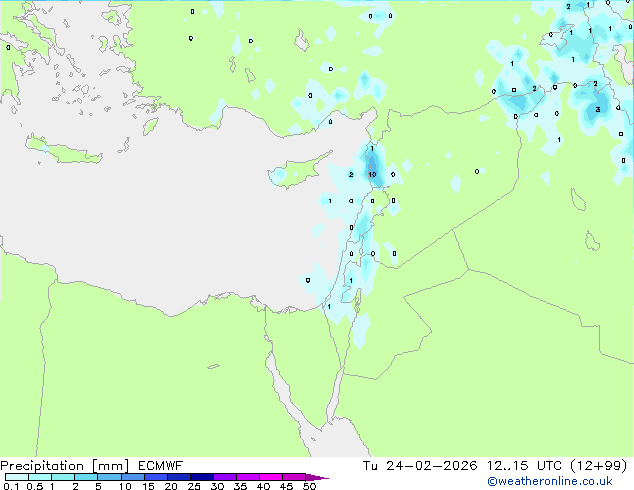The width and height of the screenshot is (634, 490).
Task: Click the '20' legend scale label
Action: (171, 486)
